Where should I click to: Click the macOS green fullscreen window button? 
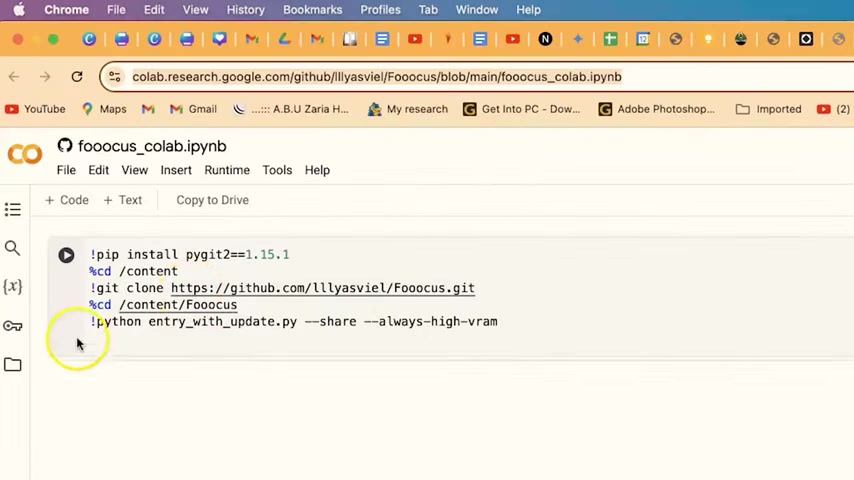click(53, 39)
